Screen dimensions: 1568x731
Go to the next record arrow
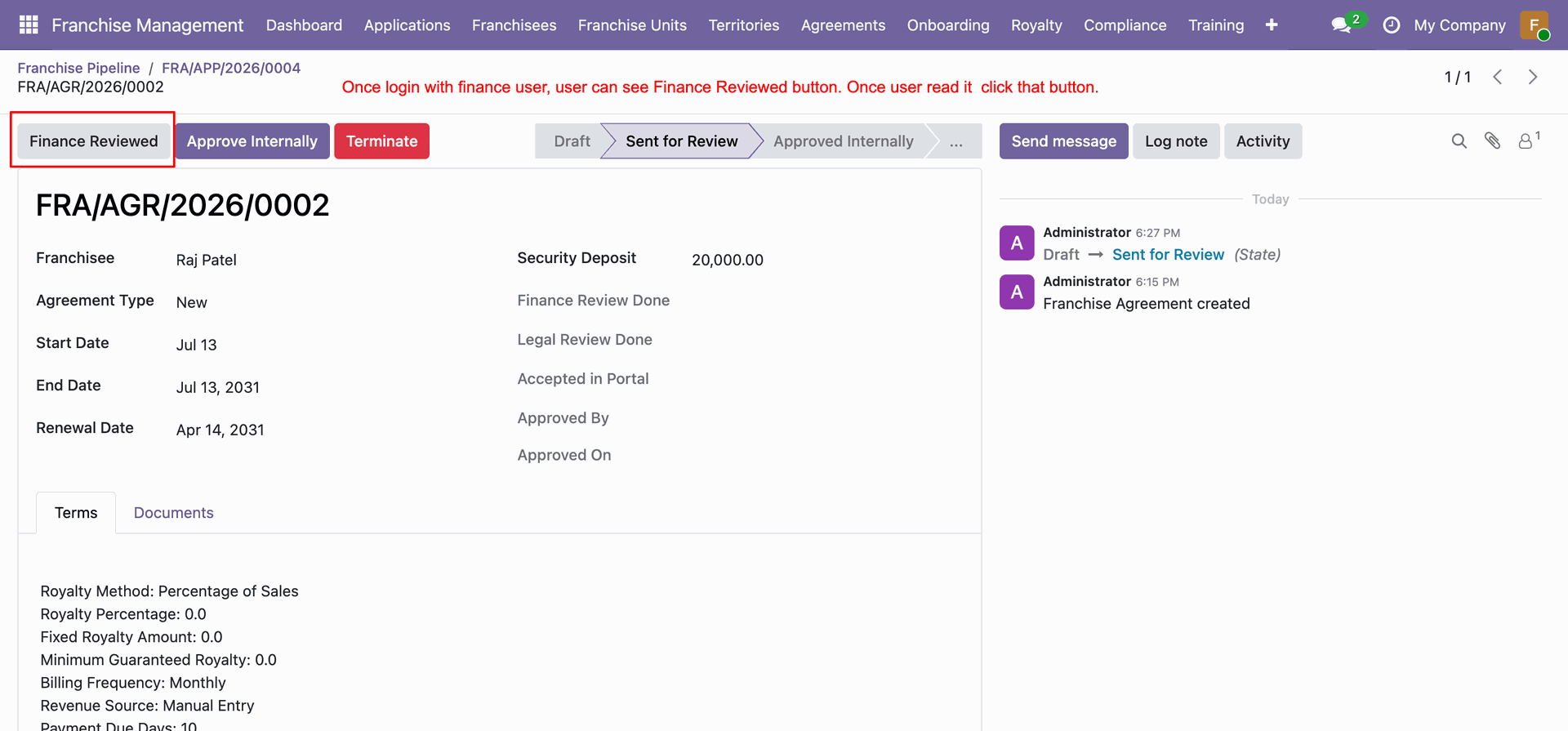point(1533,77)
